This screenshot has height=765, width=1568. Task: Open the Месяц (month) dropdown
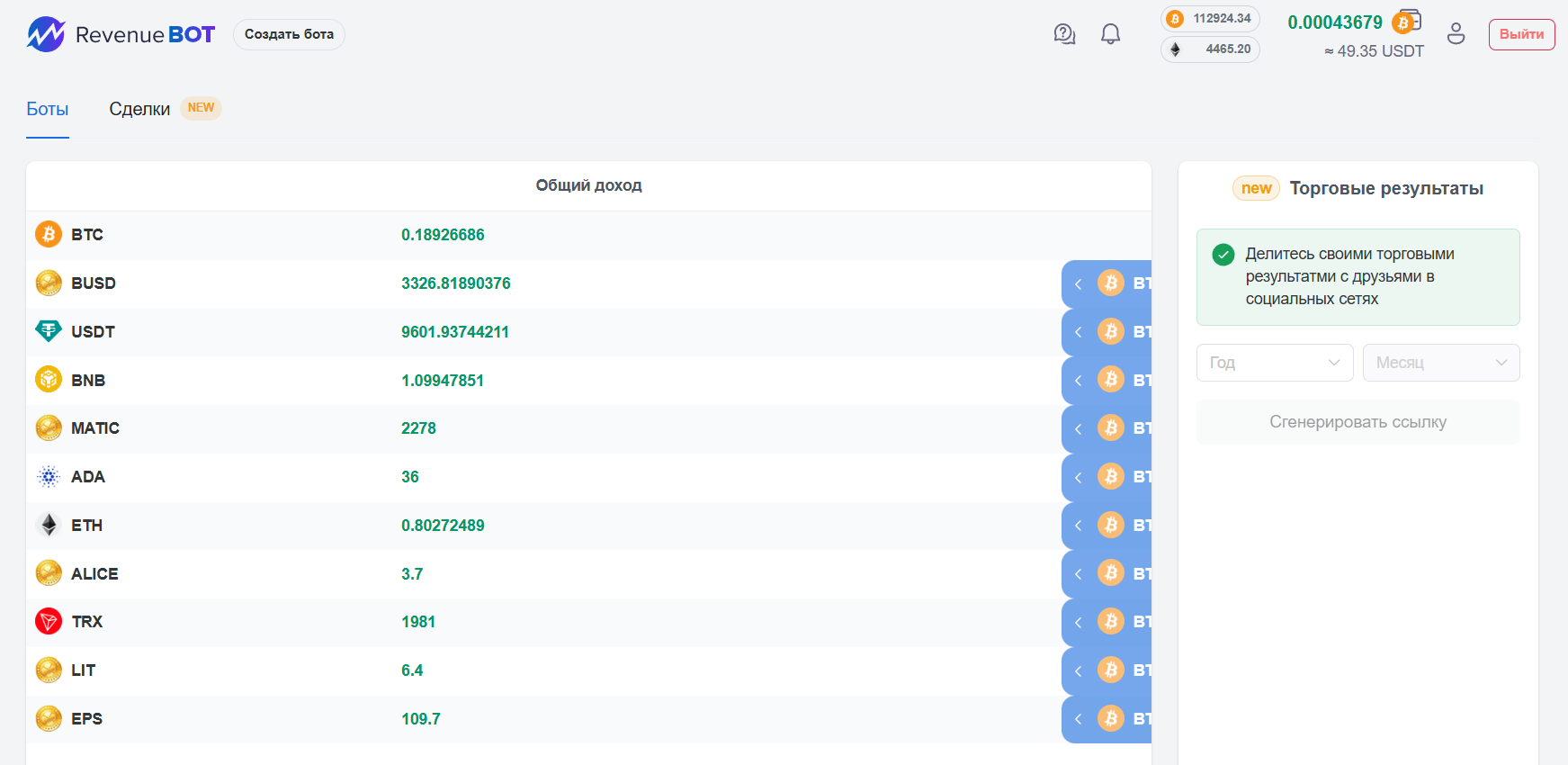pos(1440,363)
